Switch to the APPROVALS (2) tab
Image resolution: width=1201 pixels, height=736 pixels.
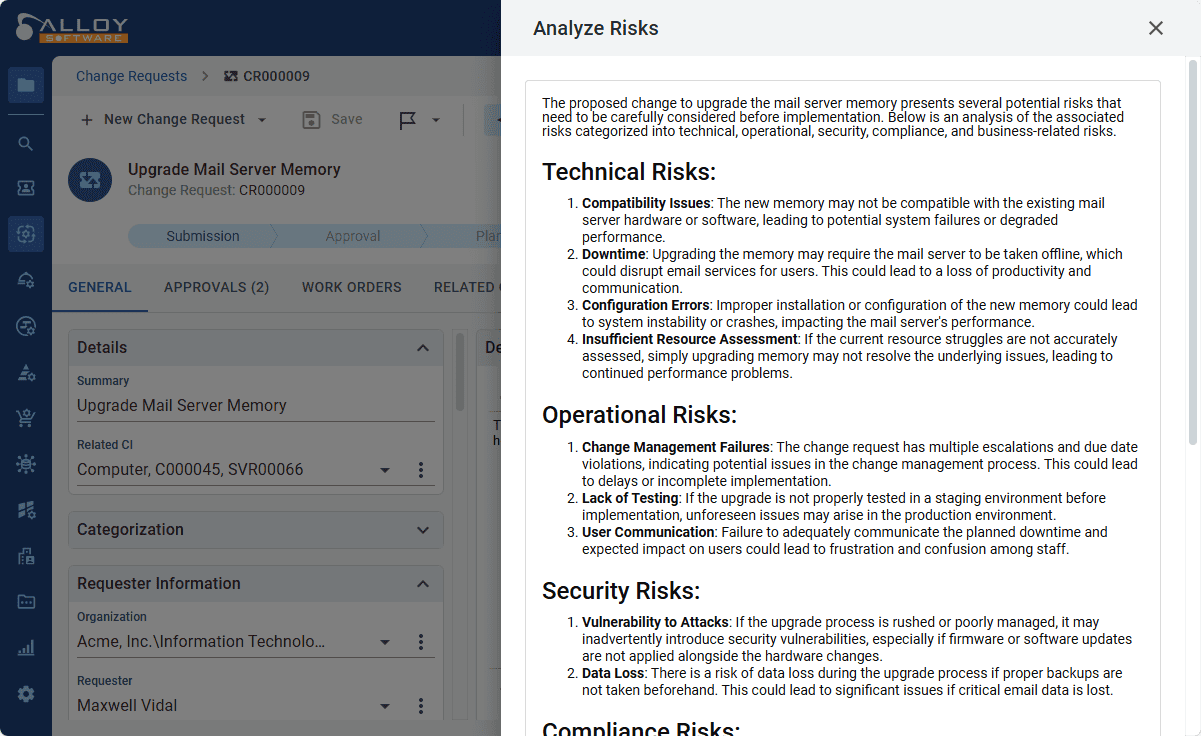click(x=217, y=287)
